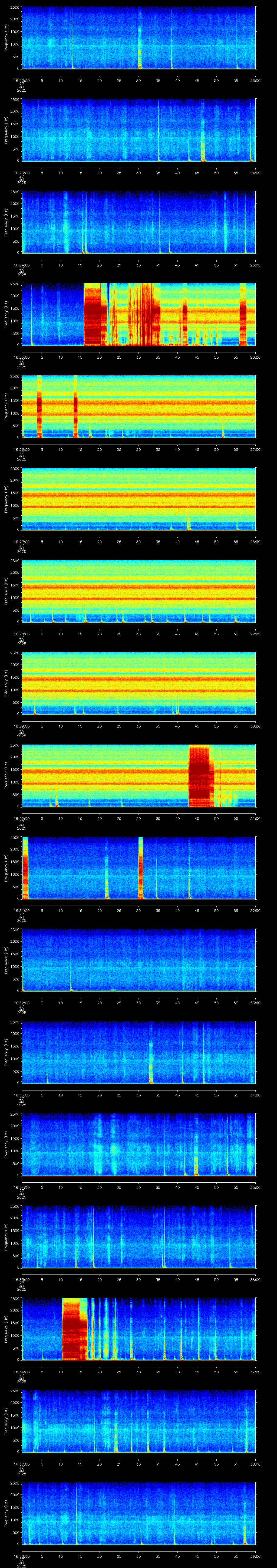Screen dimensions: 277x1568
Task: Open the spectrogram starting at 16:33:00
Action: point(138,1052)
